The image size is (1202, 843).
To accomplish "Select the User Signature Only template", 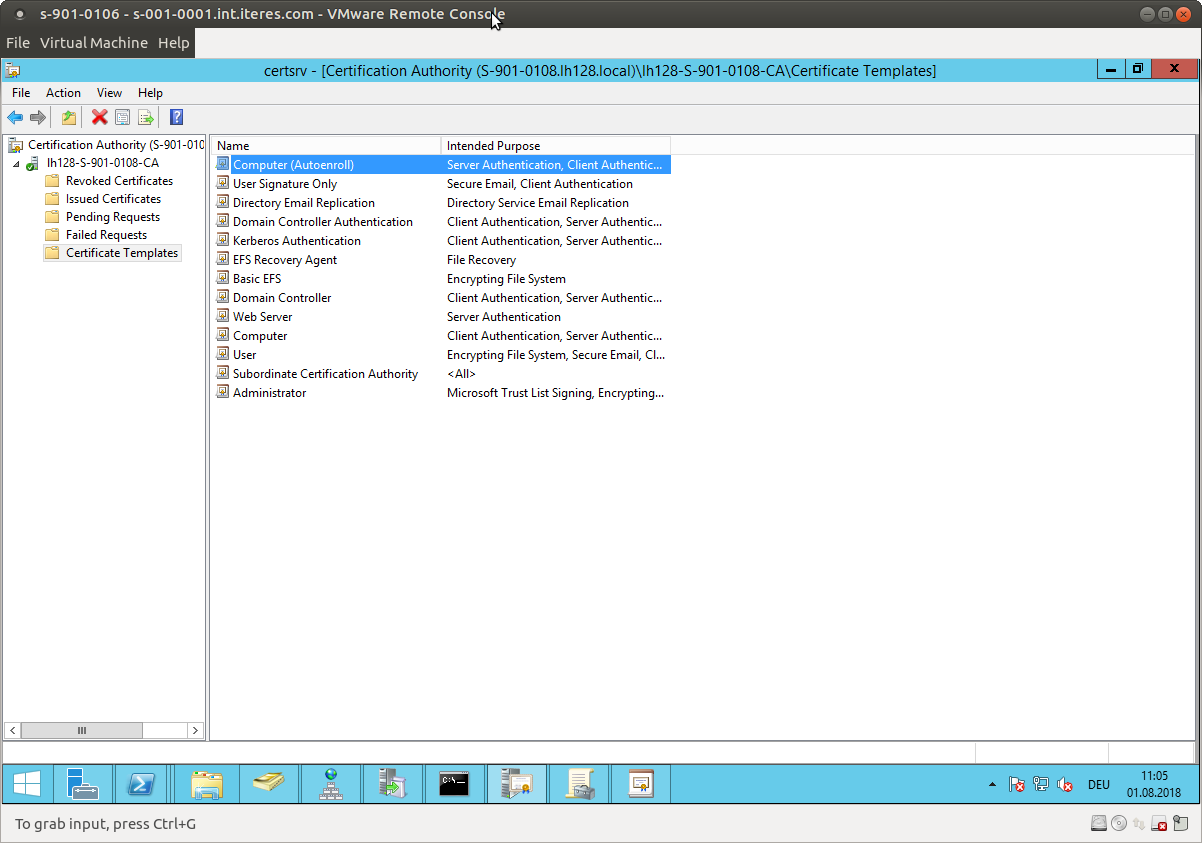I will coord(441,184).
